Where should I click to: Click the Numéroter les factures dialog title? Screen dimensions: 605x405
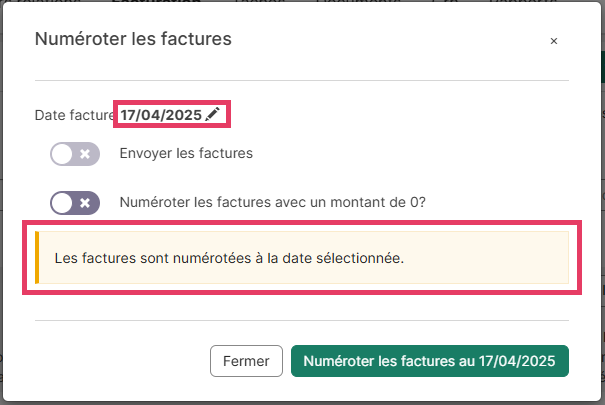click(x=133, y=40)
